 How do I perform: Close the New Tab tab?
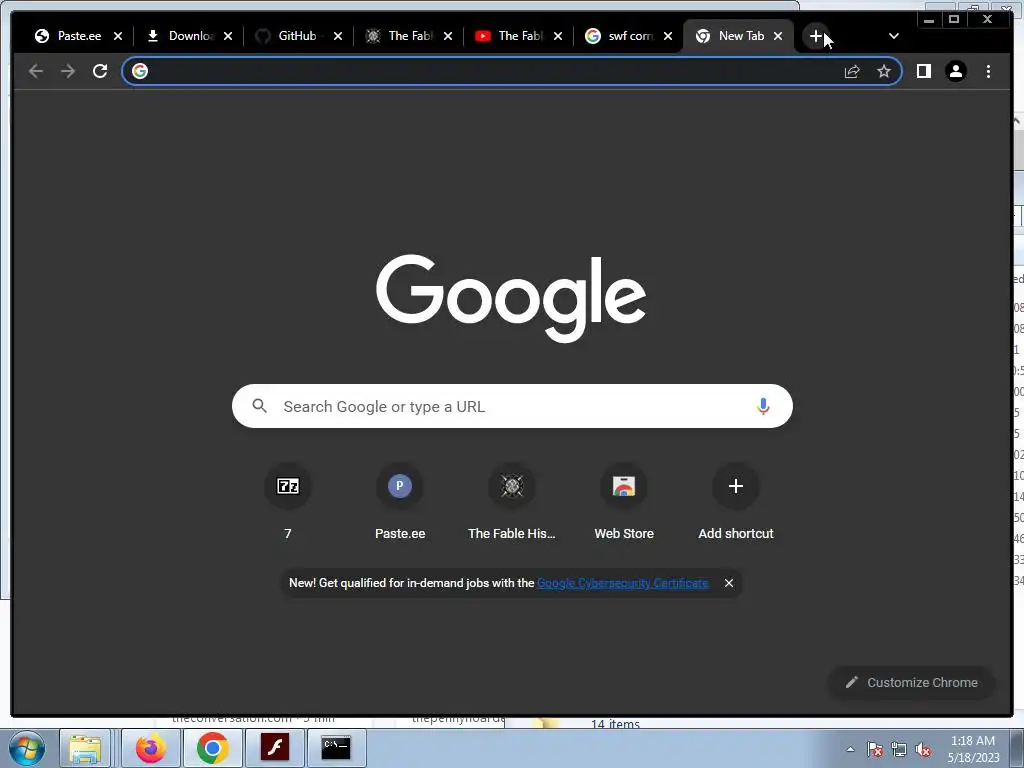[778, 36]
